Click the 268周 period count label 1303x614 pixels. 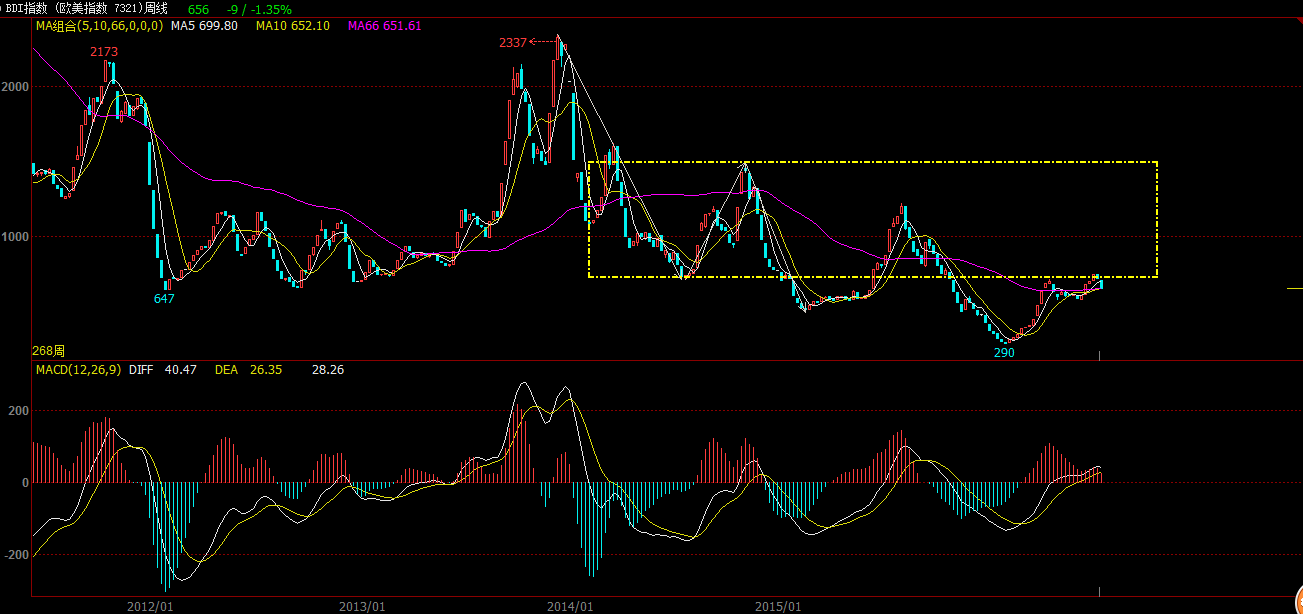point(48,351)
